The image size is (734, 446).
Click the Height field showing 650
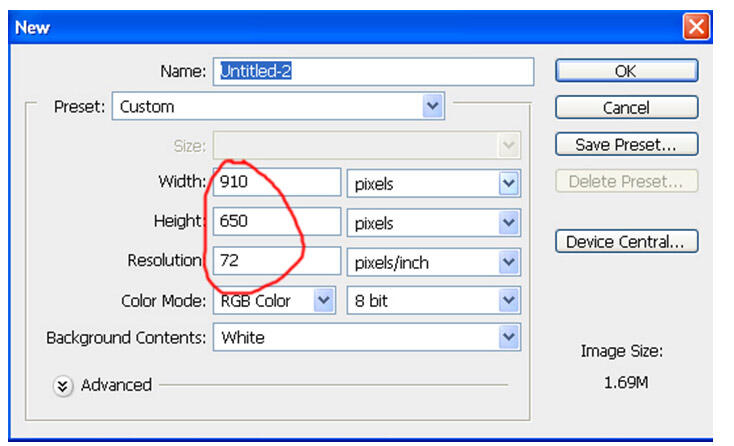point(277,221)
